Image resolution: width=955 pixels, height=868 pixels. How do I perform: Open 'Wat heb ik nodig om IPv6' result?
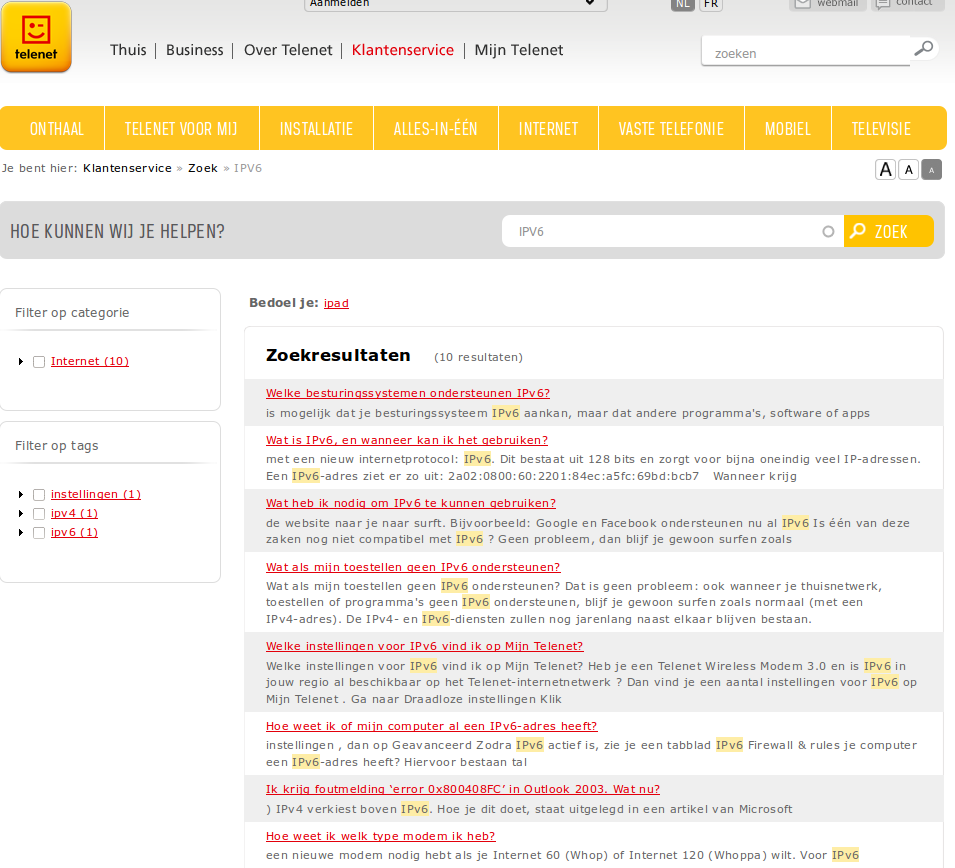(411, 503)
